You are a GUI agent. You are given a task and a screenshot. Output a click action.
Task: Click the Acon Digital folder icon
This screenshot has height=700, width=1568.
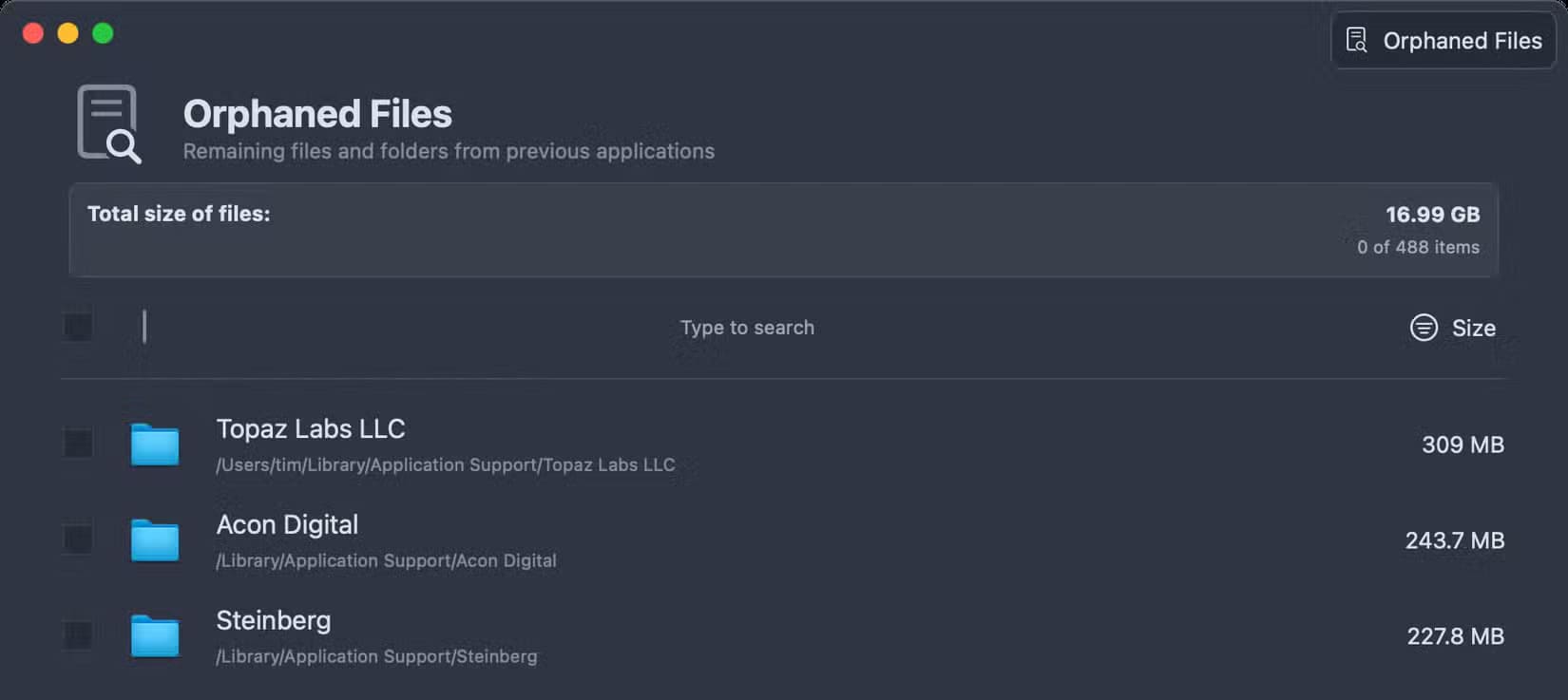pyautogui.click(x=155, y=540)
